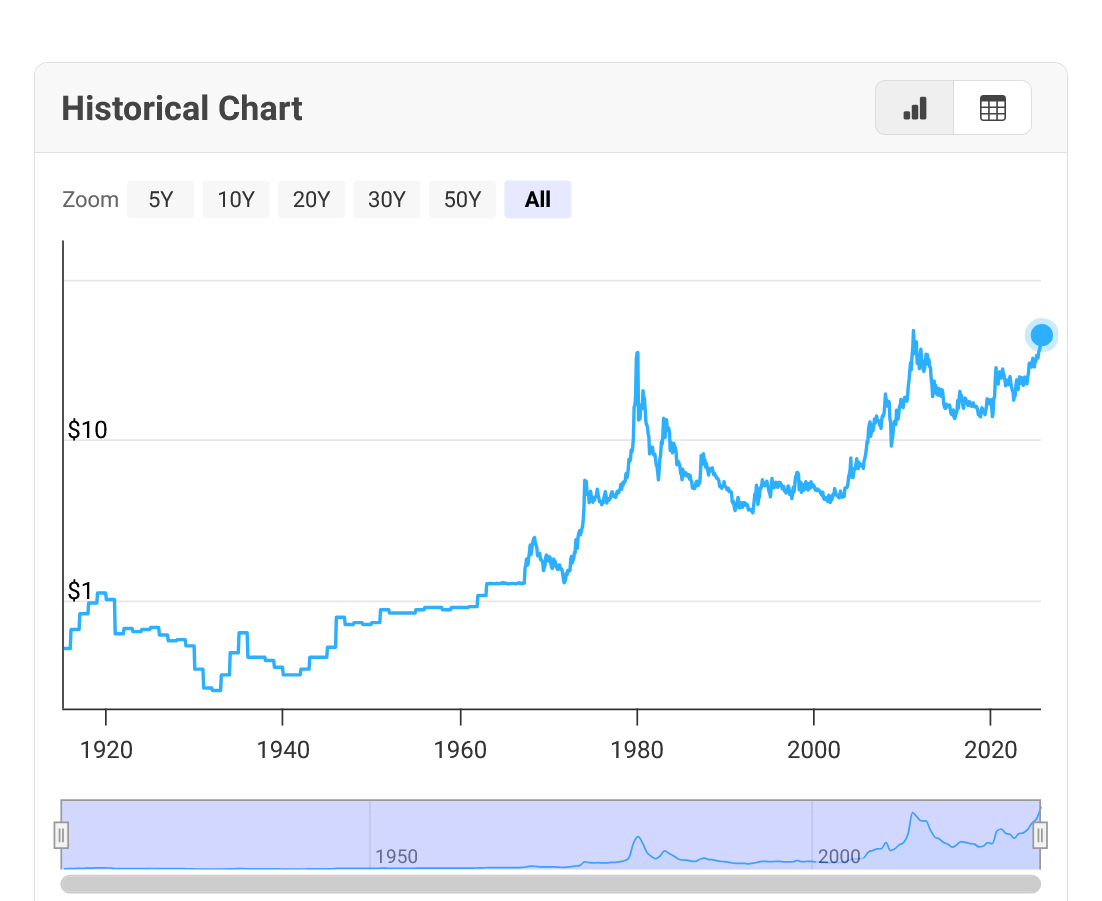Click the right navigator range handle

click(x=1040, y=835)
